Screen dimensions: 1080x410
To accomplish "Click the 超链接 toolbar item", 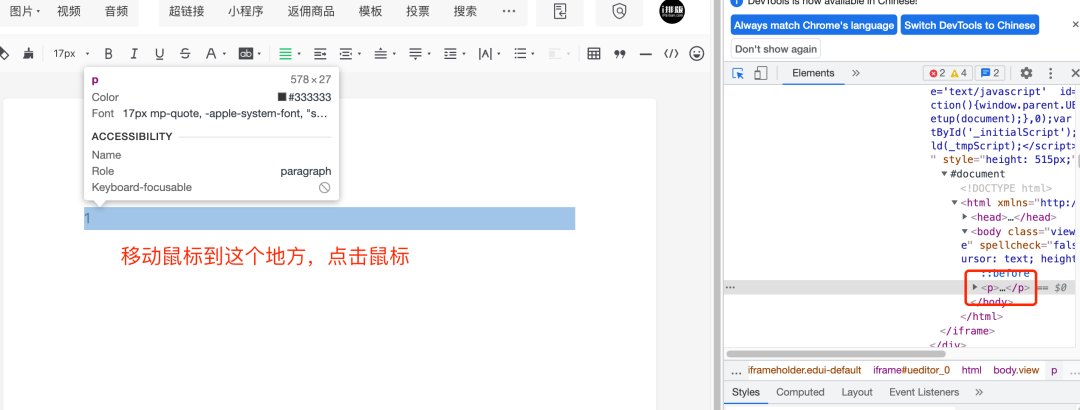I will coord(186,11).
